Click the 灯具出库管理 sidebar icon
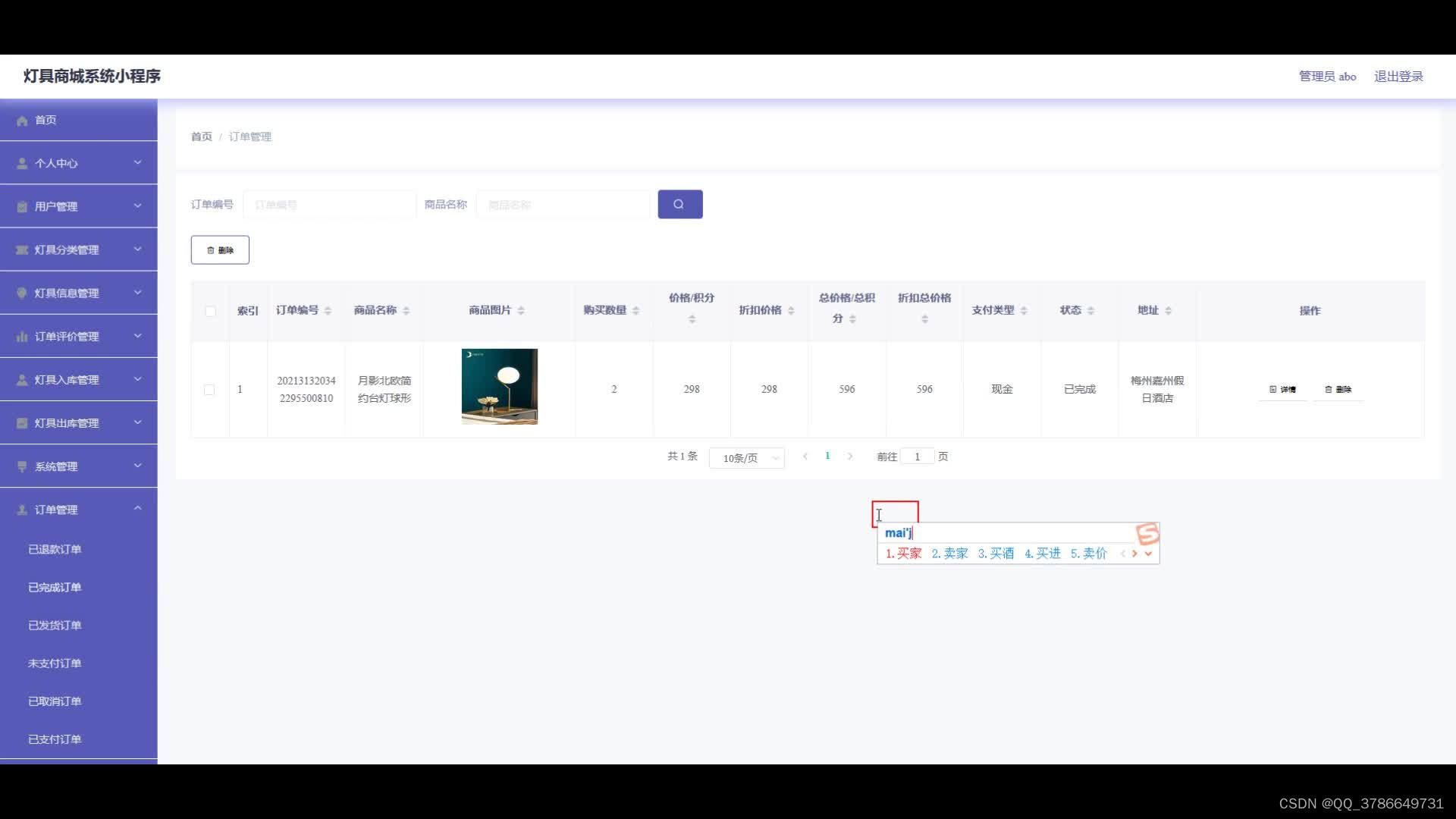The height and width of the screenshot is (819, 1456). click(22, 423)
